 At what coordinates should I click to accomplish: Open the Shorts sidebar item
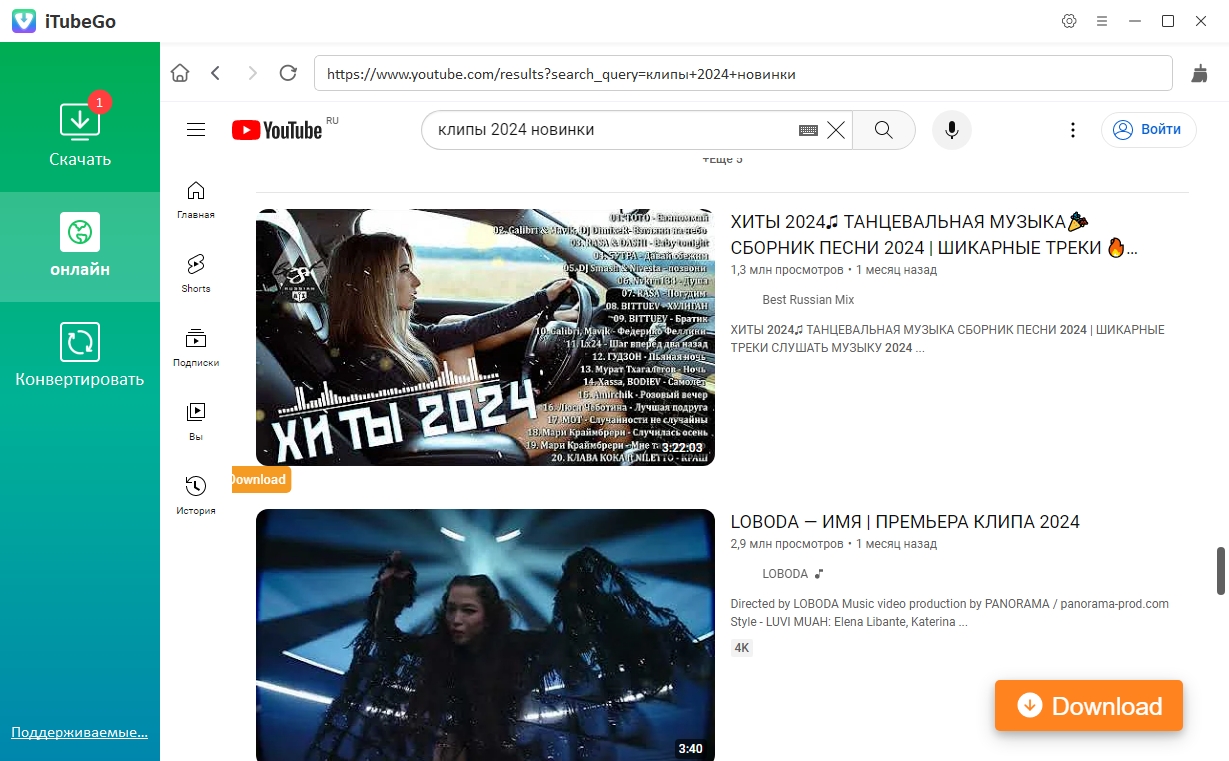pos(196,272)
